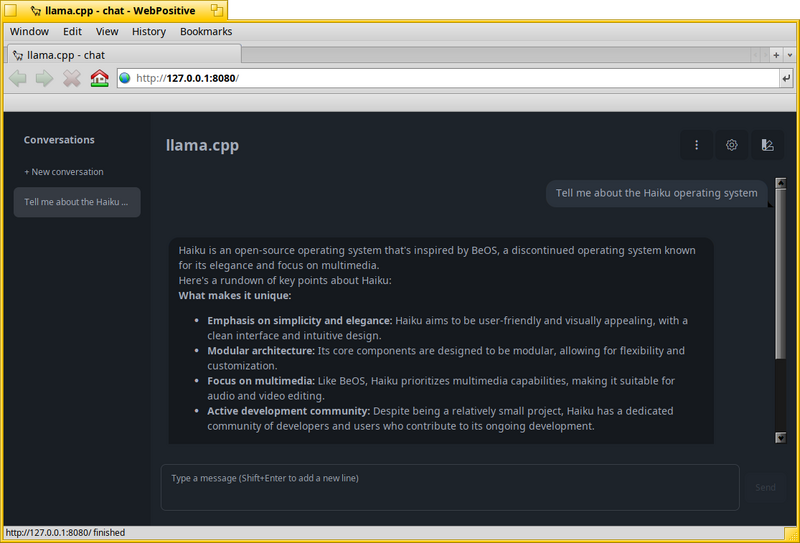Click the window zoom button in title tab
This screenshot has width=800, height=543.
pyautogui.click(x=217, y=10)
